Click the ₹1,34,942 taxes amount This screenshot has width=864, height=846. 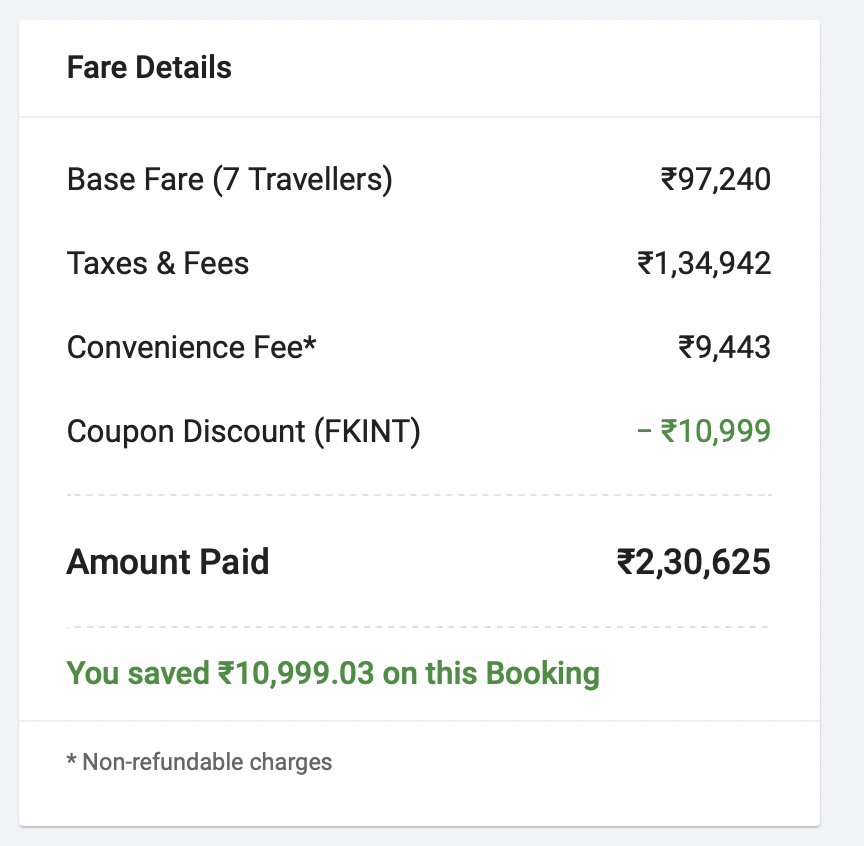pos(704,263)
